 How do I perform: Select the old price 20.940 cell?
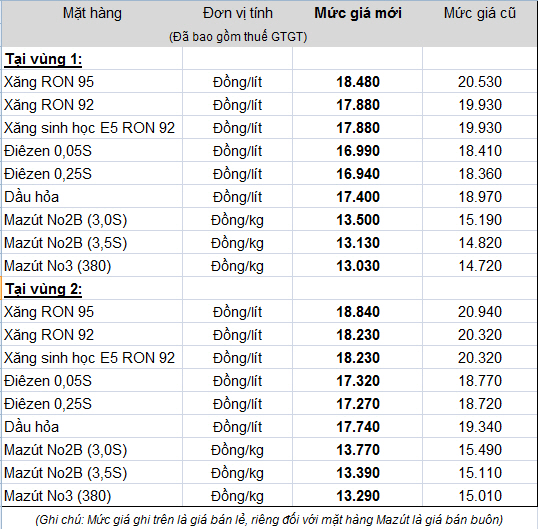[x=480, y=312]
